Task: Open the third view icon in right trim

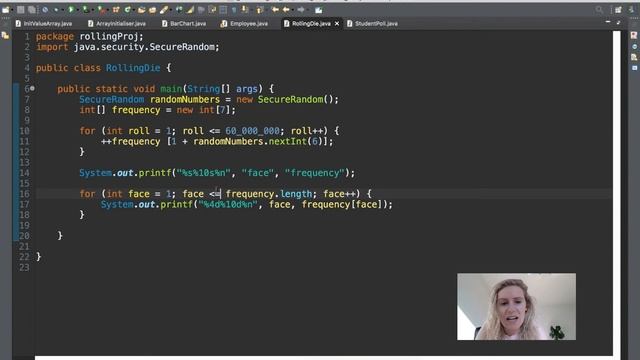Action: [634, 57]
